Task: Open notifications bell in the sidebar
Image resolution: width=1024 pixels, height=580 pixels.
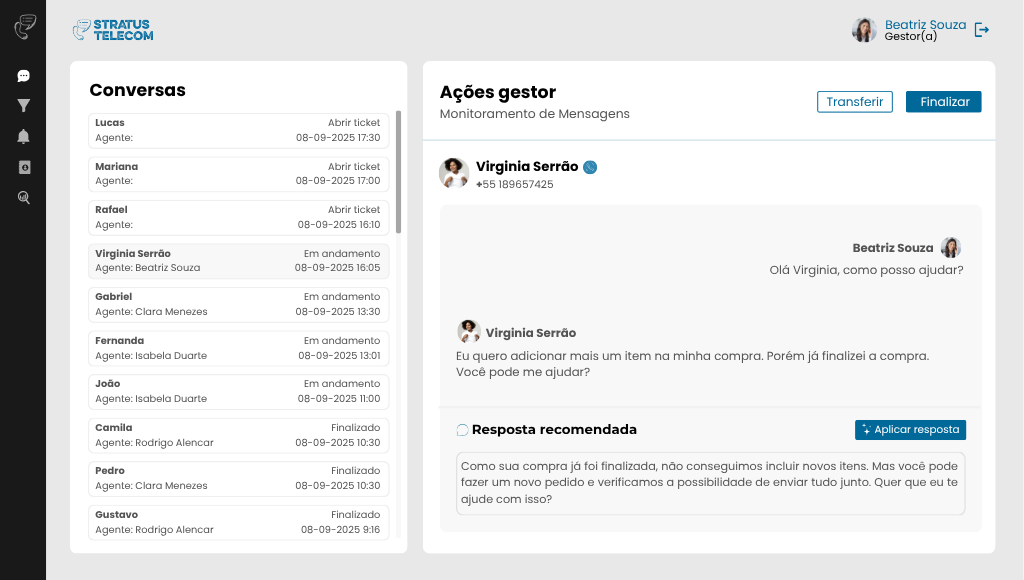Action: 23,137
